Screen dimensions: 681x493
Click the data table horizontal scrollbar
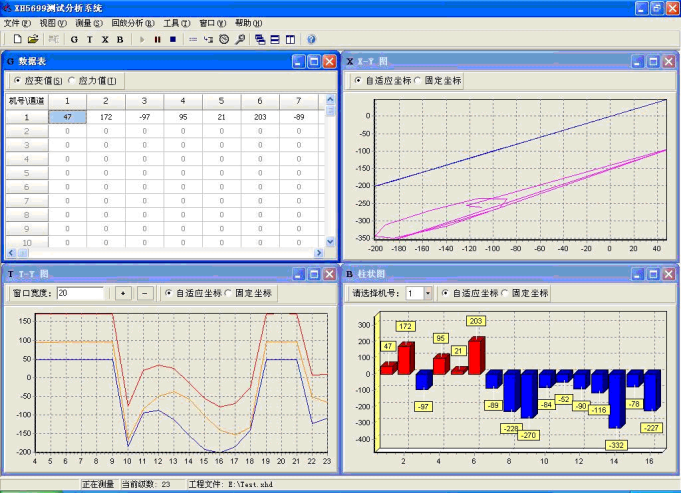(160, 253)
